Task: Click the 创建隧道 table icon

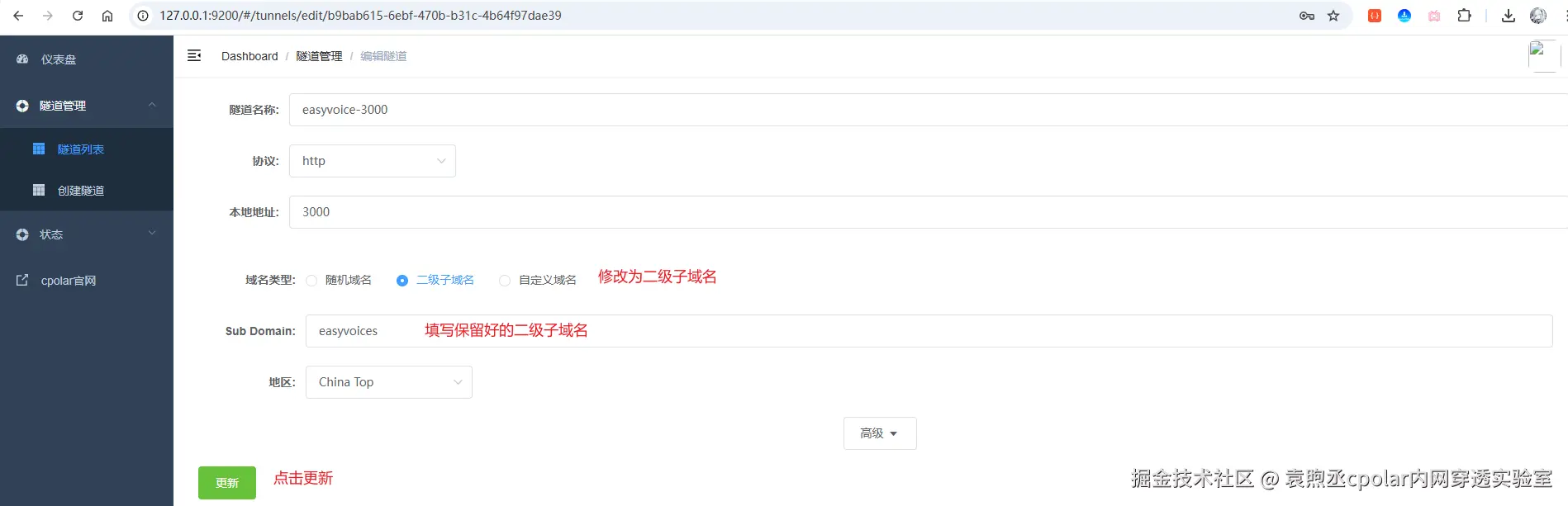Action: coord(39,191)
